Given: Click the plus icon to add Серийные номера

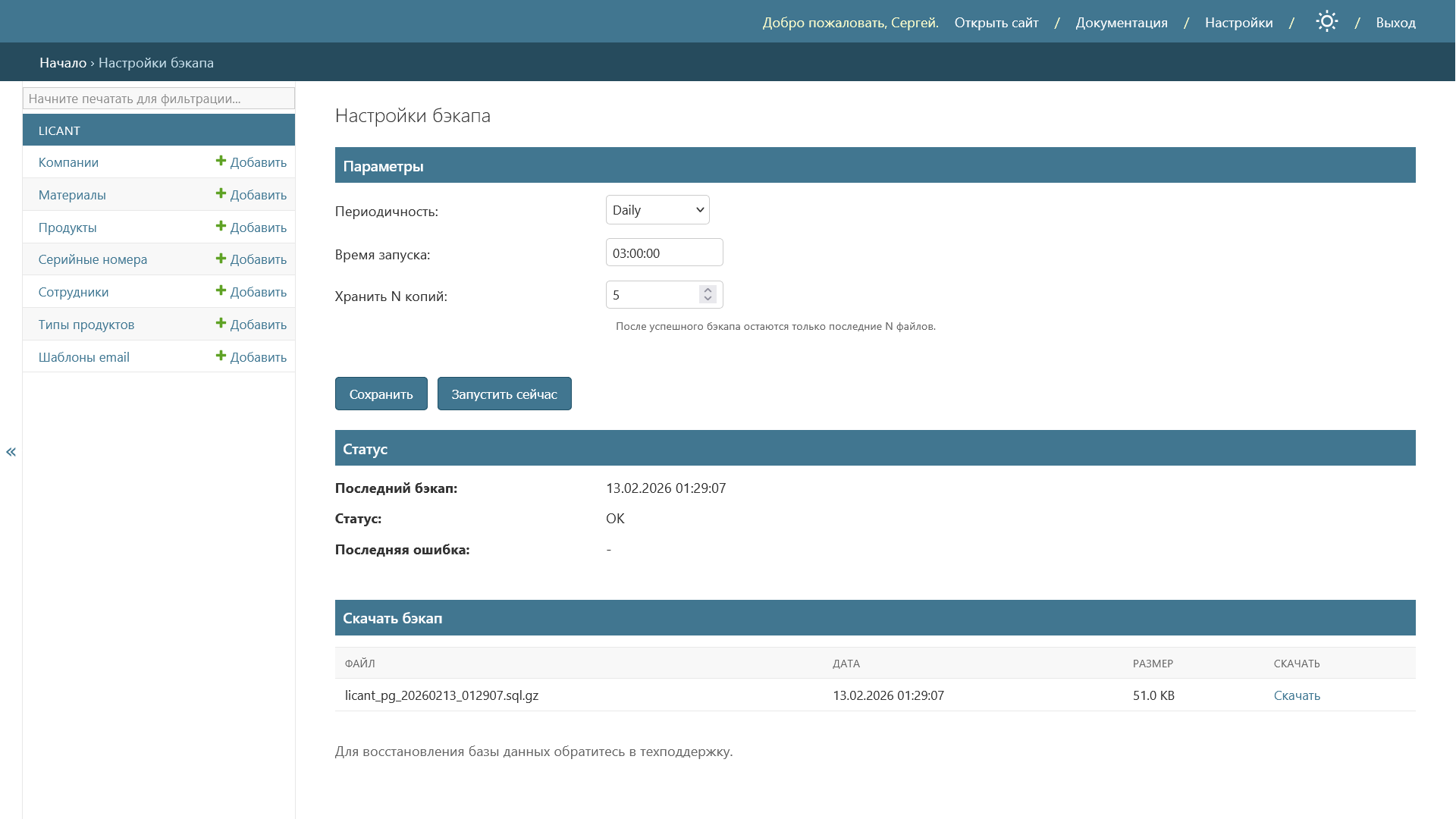Looking at the screenshot, I should coord(221,259).
